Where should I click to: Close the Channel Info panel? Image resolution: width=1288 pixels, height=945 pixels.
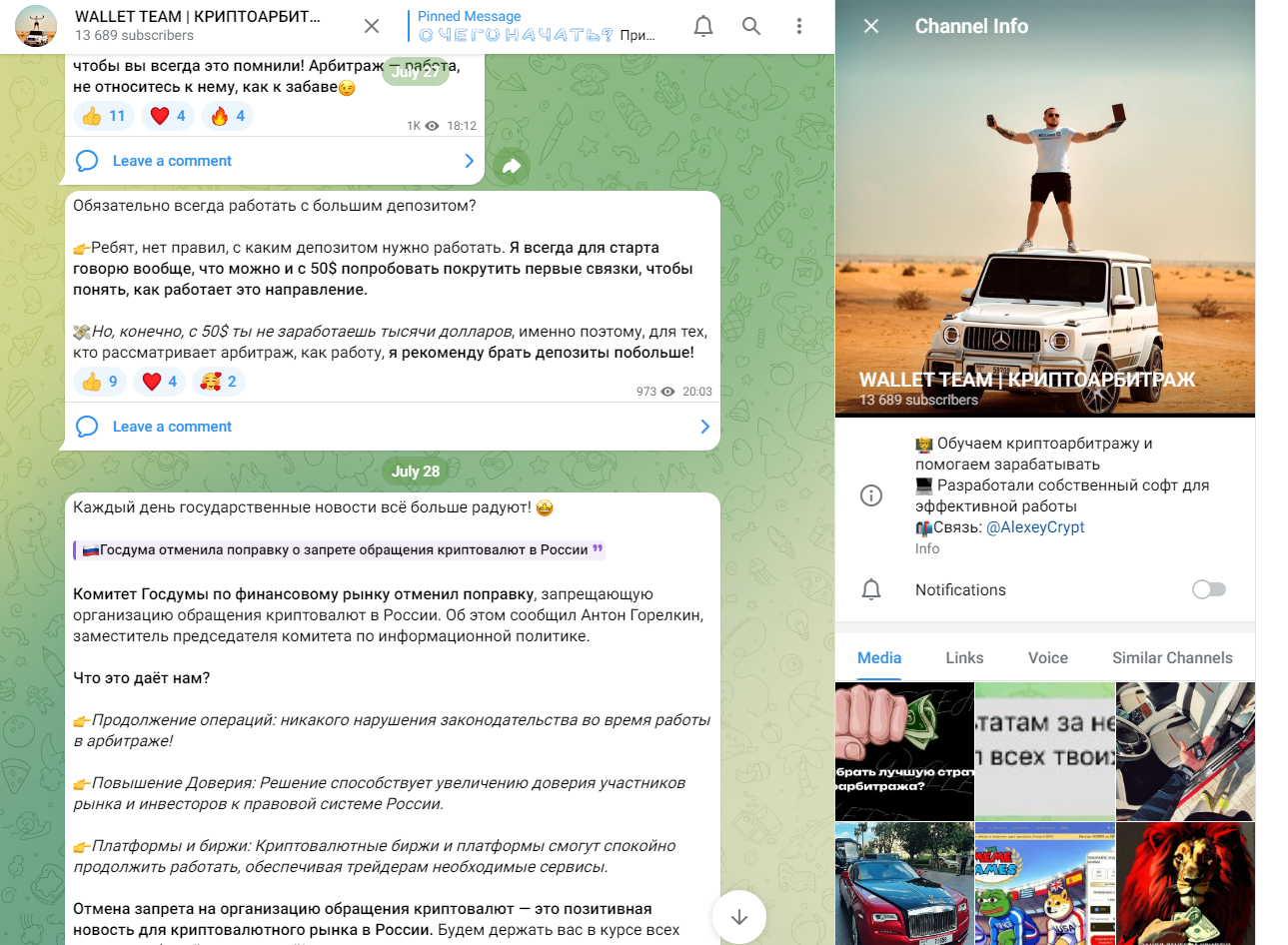[x=871, y=26]
